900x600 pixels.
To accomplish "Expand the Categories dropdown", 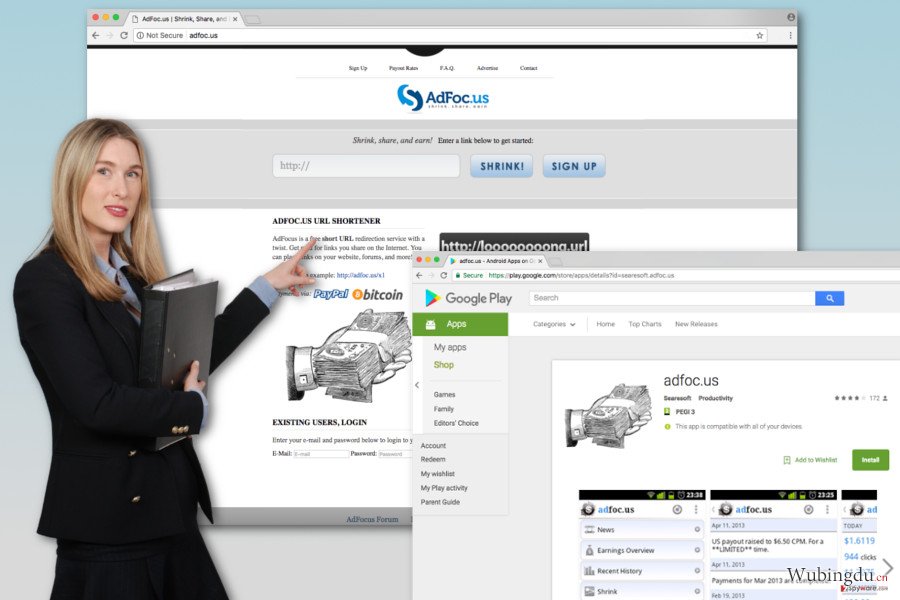I will coord(554,324).
